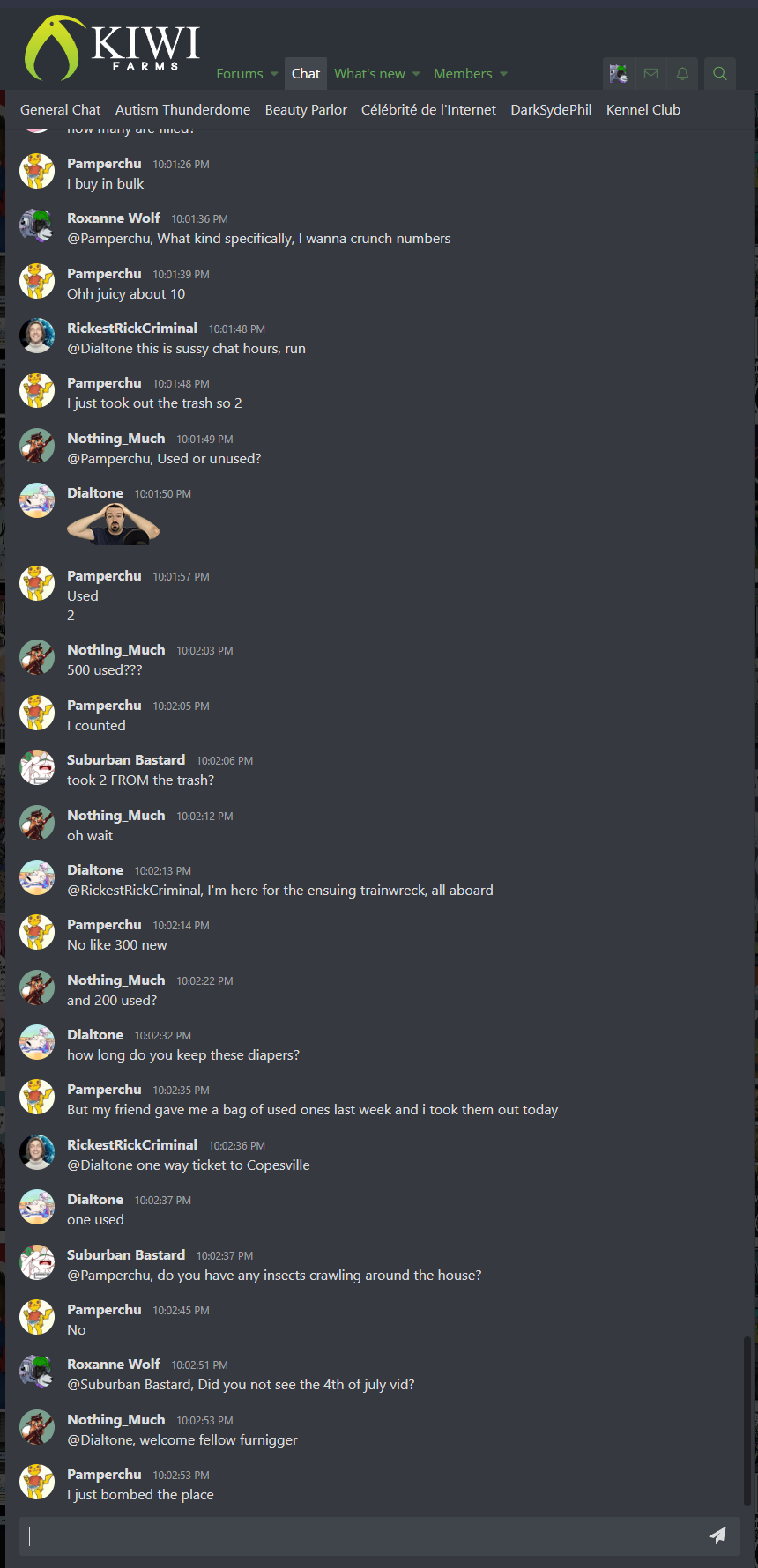
Task: Open the inbox envelope icon
Action: point(651,74)
